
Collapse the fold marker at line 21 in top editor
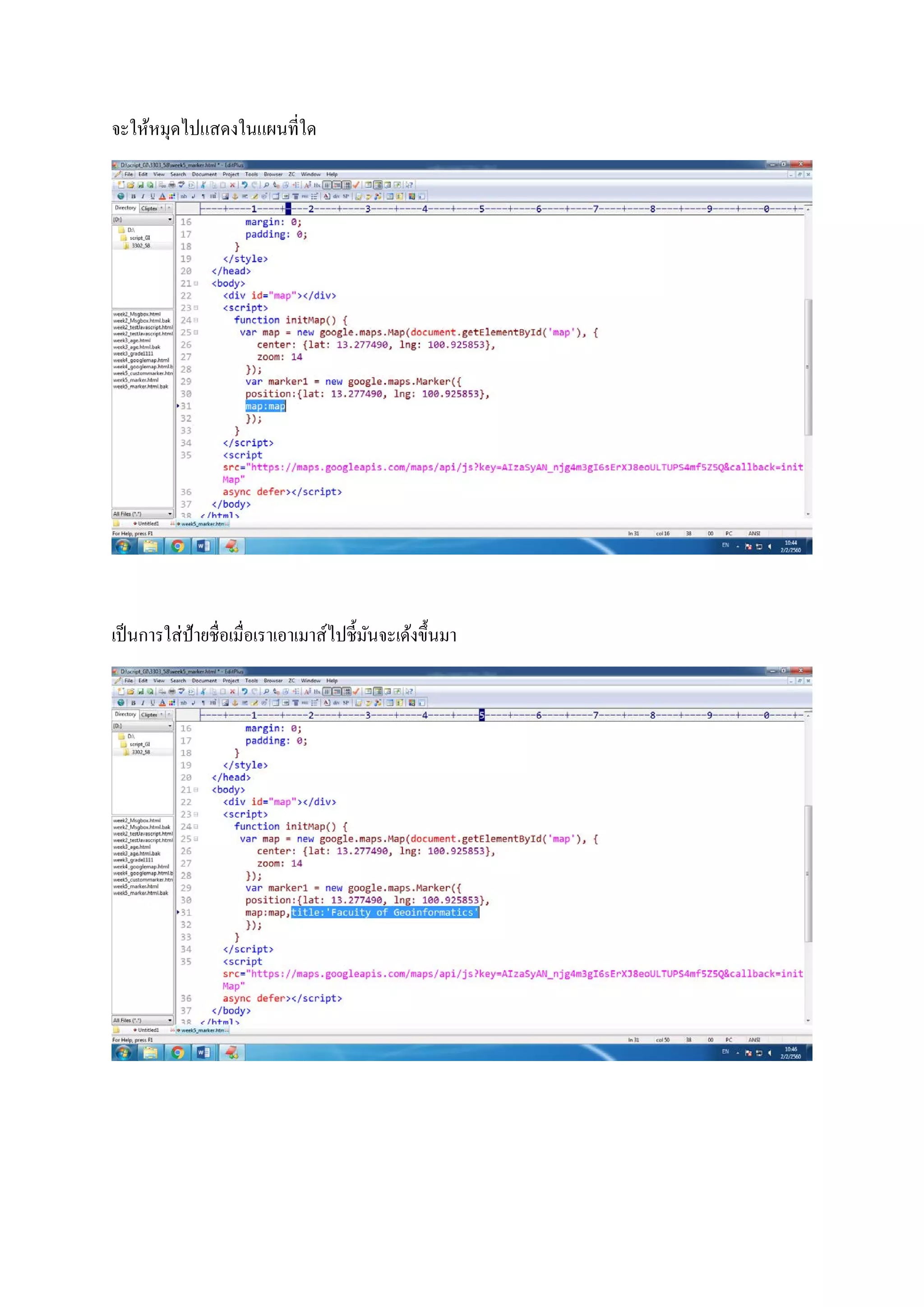196,283
